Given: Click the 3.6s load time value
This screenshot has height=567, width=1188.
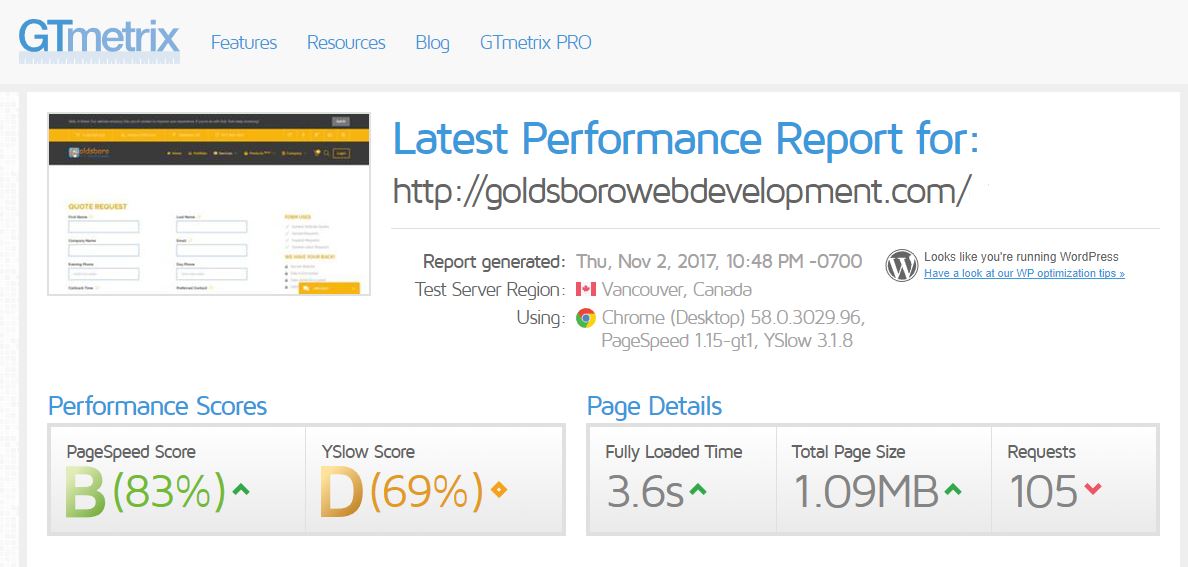Looking at the screenshot, I should click(x=646, y=492).
